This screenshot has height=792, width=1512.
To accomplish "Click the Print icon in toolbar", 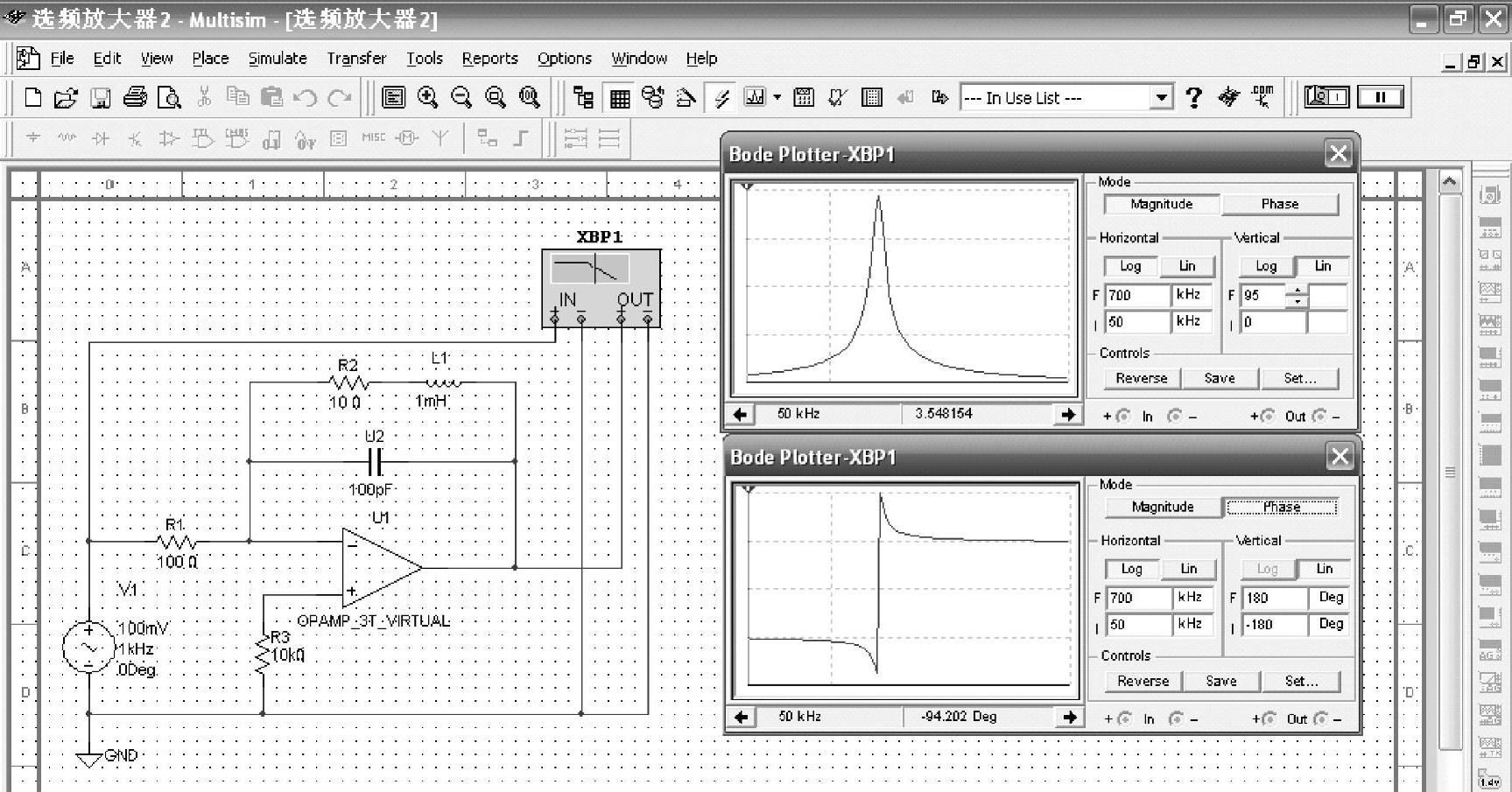I will (135, 98).
